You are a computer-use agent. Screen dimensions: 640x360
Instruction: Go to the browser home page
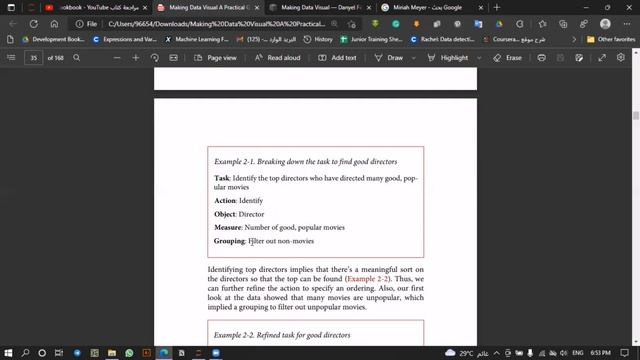coord(54,24)
